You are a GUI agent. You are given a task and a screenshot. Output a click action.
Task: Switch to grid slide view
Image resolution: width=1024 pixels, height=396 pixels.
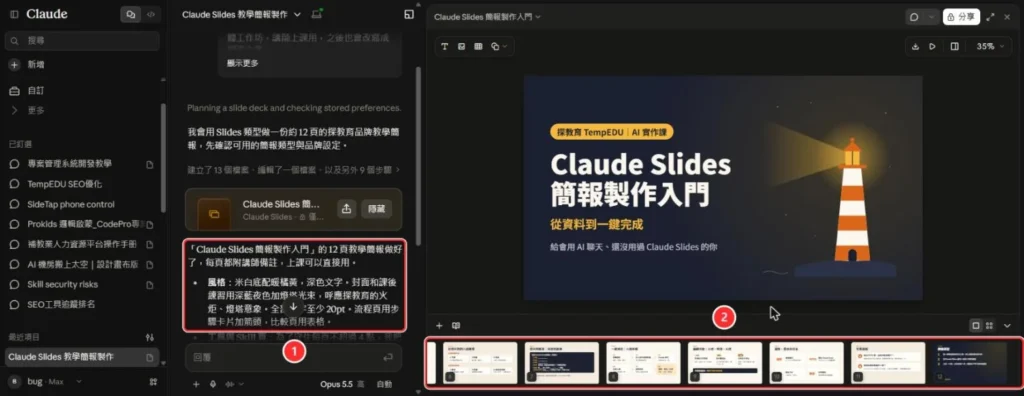click(x=989, y=325)
